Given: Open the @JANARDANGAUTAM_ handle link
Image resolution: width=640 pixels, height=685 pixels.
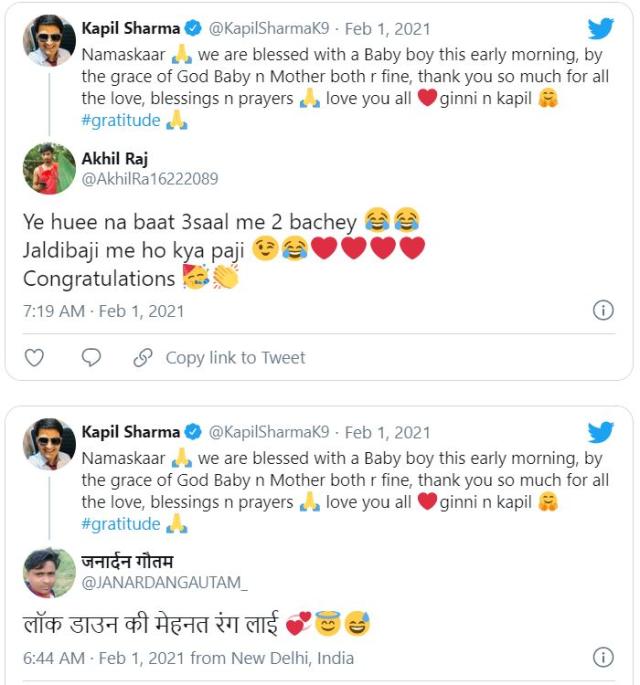Looking at the screenshot, I should click(x=164, y=582).
